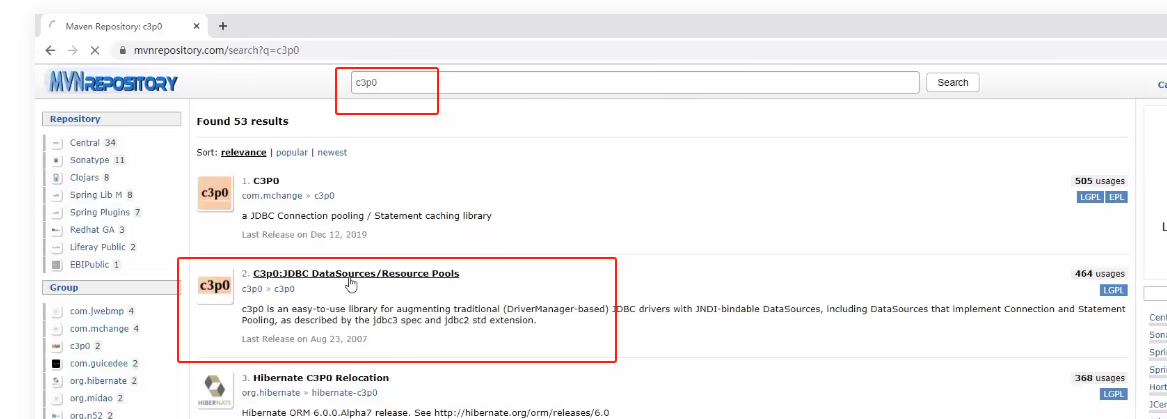The height and width of the screenshot is (419, 1167).
Task: Click the site lock icon in address bar
Action: pos(123,51)
